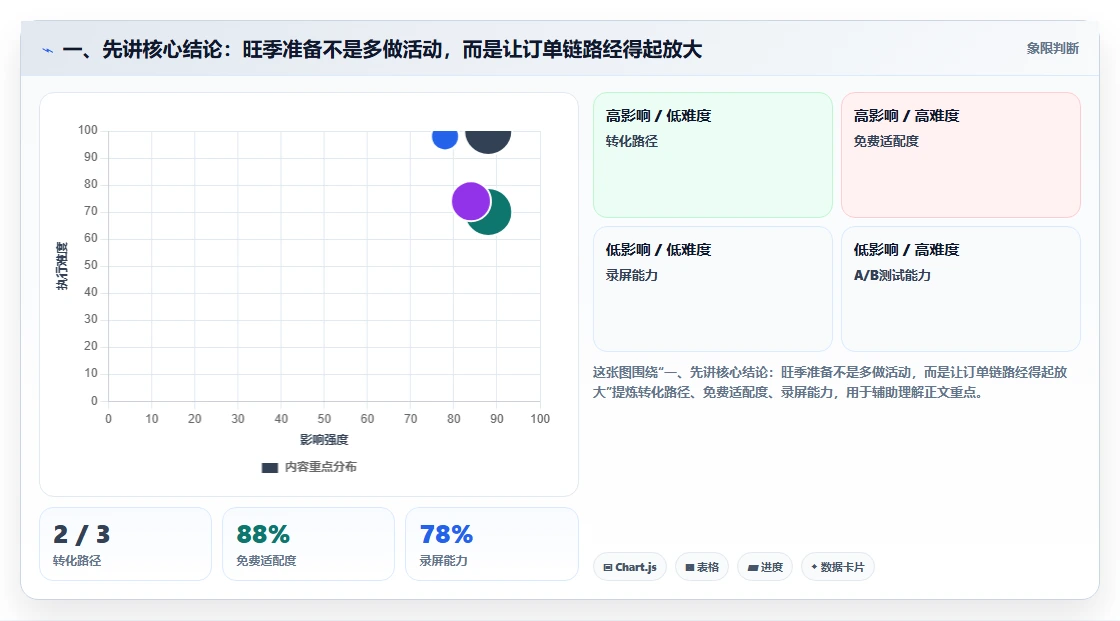Open the 低影响 / 高难度 quadrant card
1120x621 pixels.
pos(961,289)
